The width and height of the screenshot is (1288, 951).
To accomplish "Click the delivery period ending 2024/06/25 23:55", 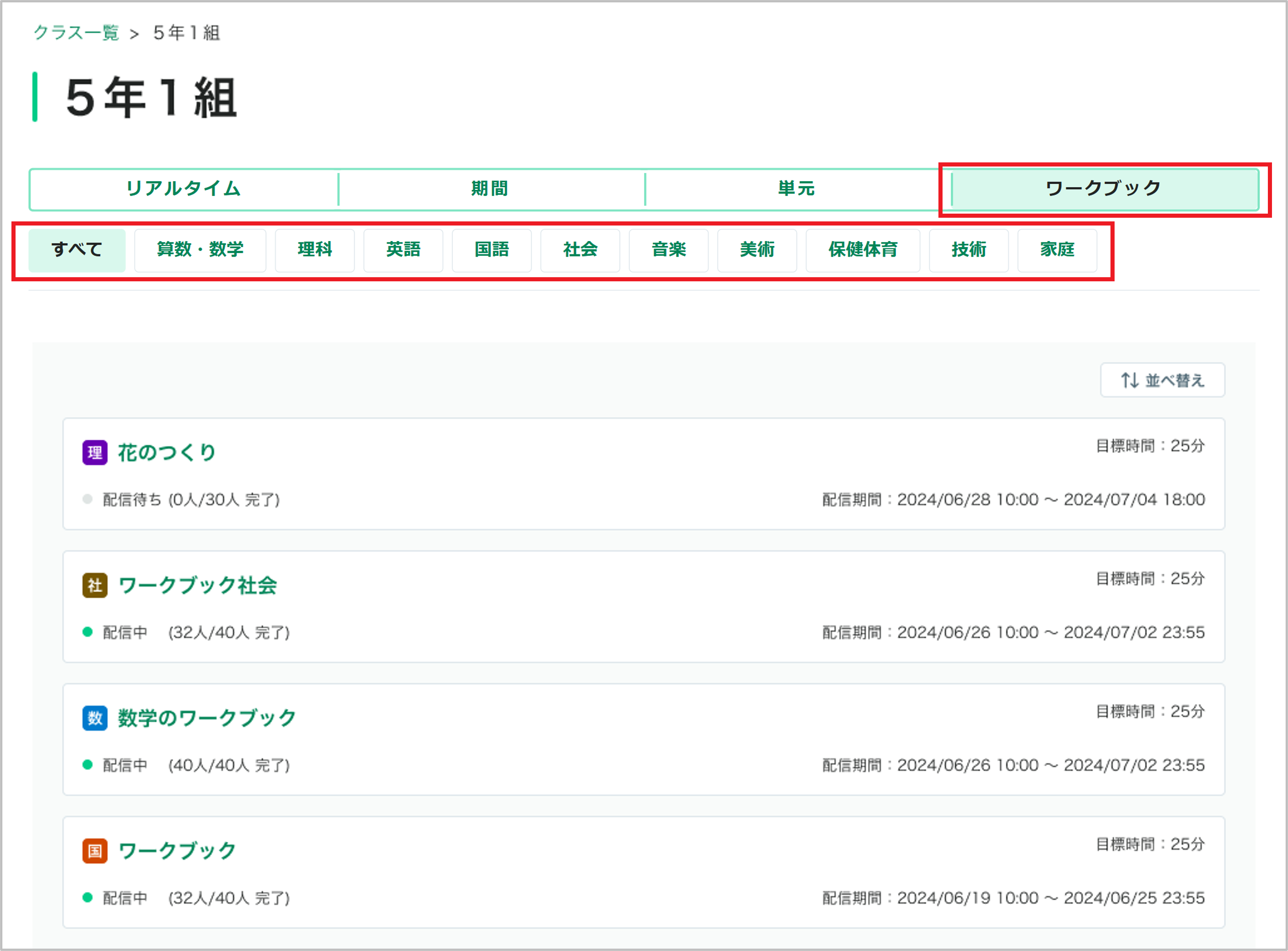I will point(1014,898).
